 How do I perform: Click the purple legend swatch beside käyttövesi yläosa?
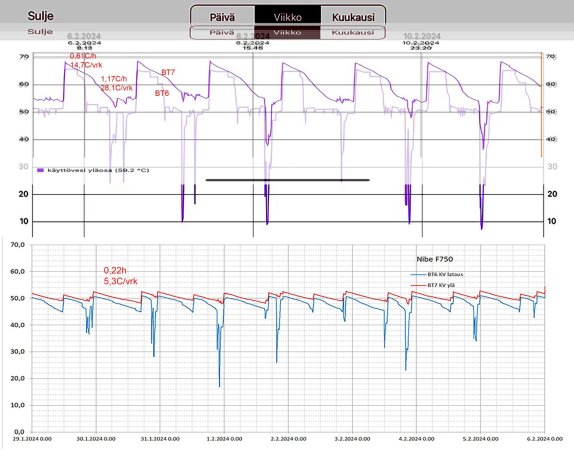[x=41, y=170]
